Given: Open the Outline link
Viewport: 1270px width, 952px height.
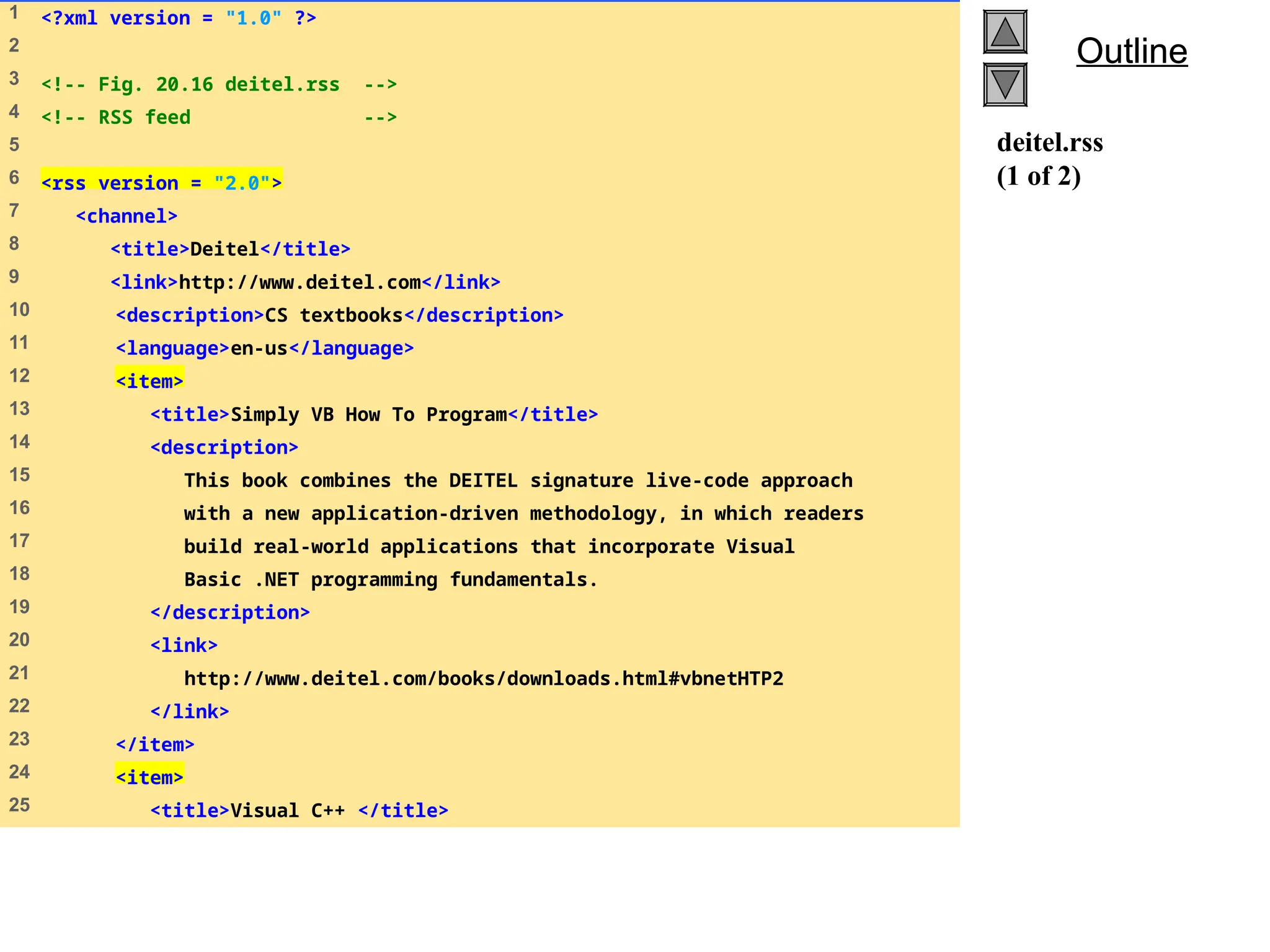Looking at the screenshot, I should (x=1132, y=51).
